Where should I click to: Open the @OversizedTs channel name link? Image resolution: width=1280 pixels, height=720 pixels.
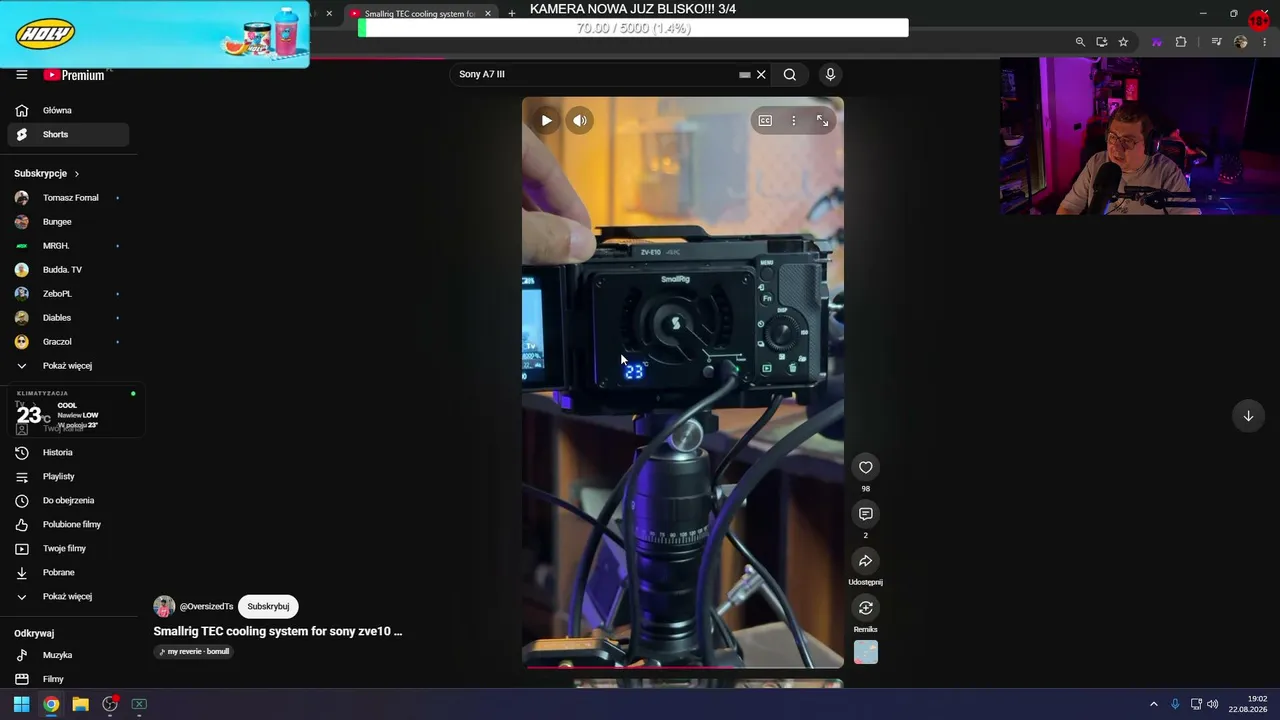[x=206, y=607]
